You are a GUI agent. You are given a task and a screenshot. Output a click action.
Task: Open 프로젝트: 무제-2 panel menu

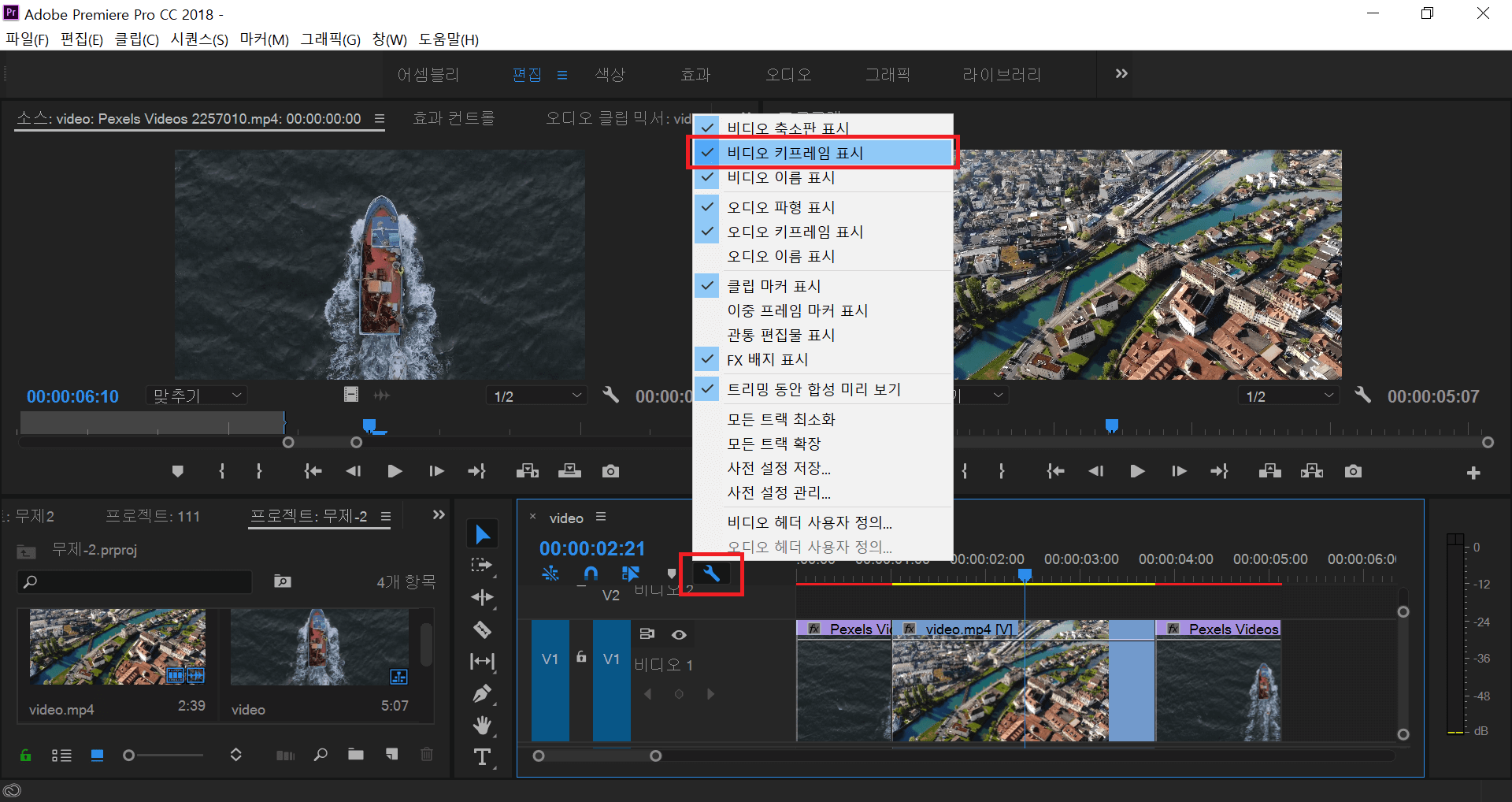[386, 517]
